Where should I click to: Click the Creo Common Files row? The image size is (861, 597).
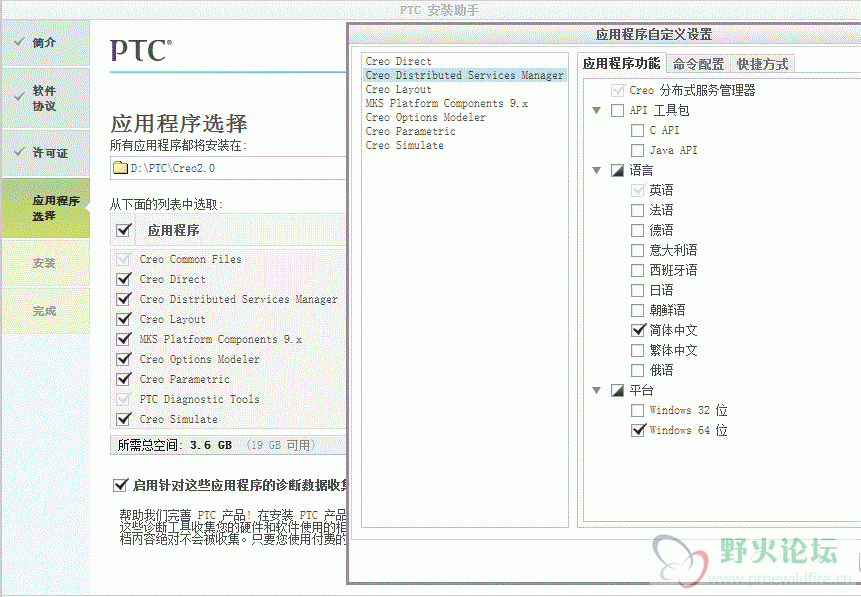[228, 259]
